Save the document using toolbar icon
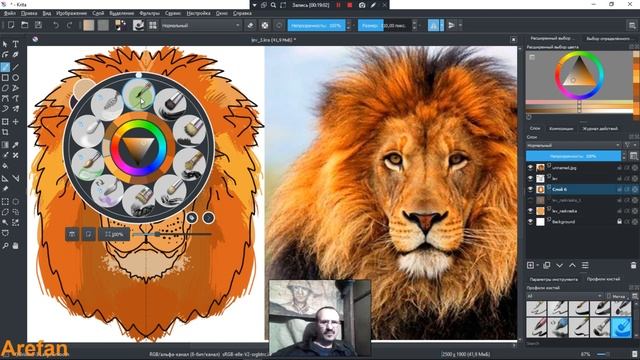Image resolution: width=640 pixels, height=360 pixels. click(38, 25)
